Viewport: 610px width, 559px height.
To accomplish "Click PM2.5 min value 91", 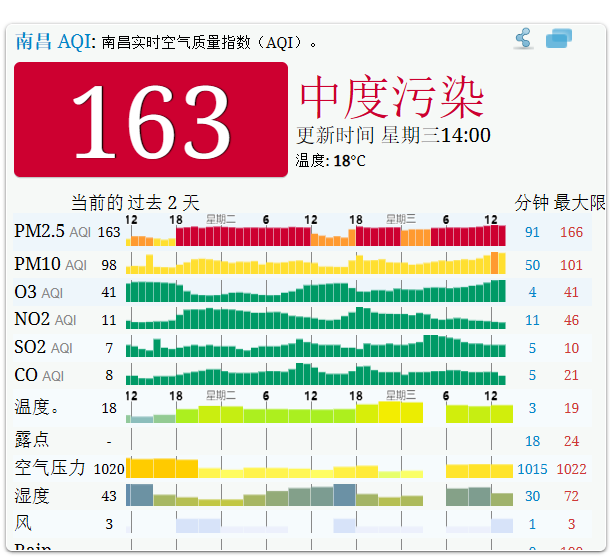I will [x=532, y=232].
